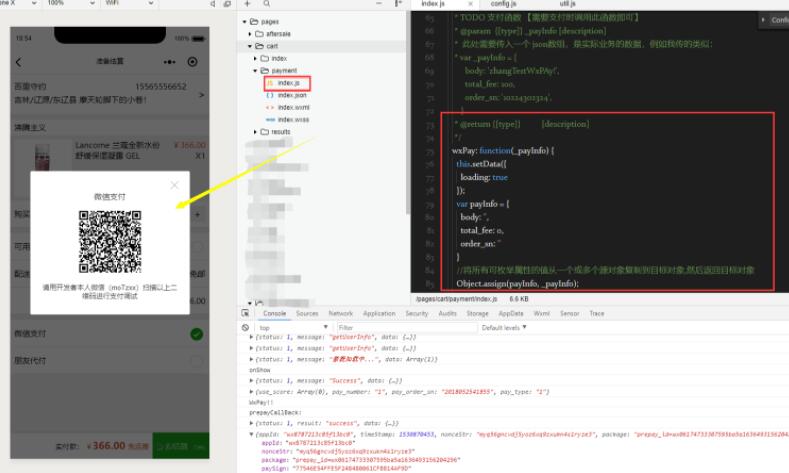Open the WiFi network dropdown
Viewport: 789px width, 473px height.
click(x=129, y=3)
